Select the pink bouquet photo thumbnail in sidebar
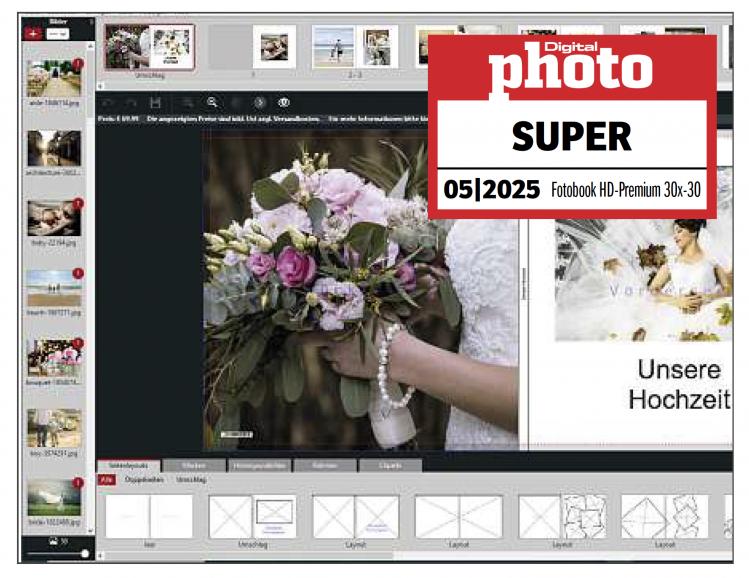Screen dimensions: 749x578 [x=54, y=358]
